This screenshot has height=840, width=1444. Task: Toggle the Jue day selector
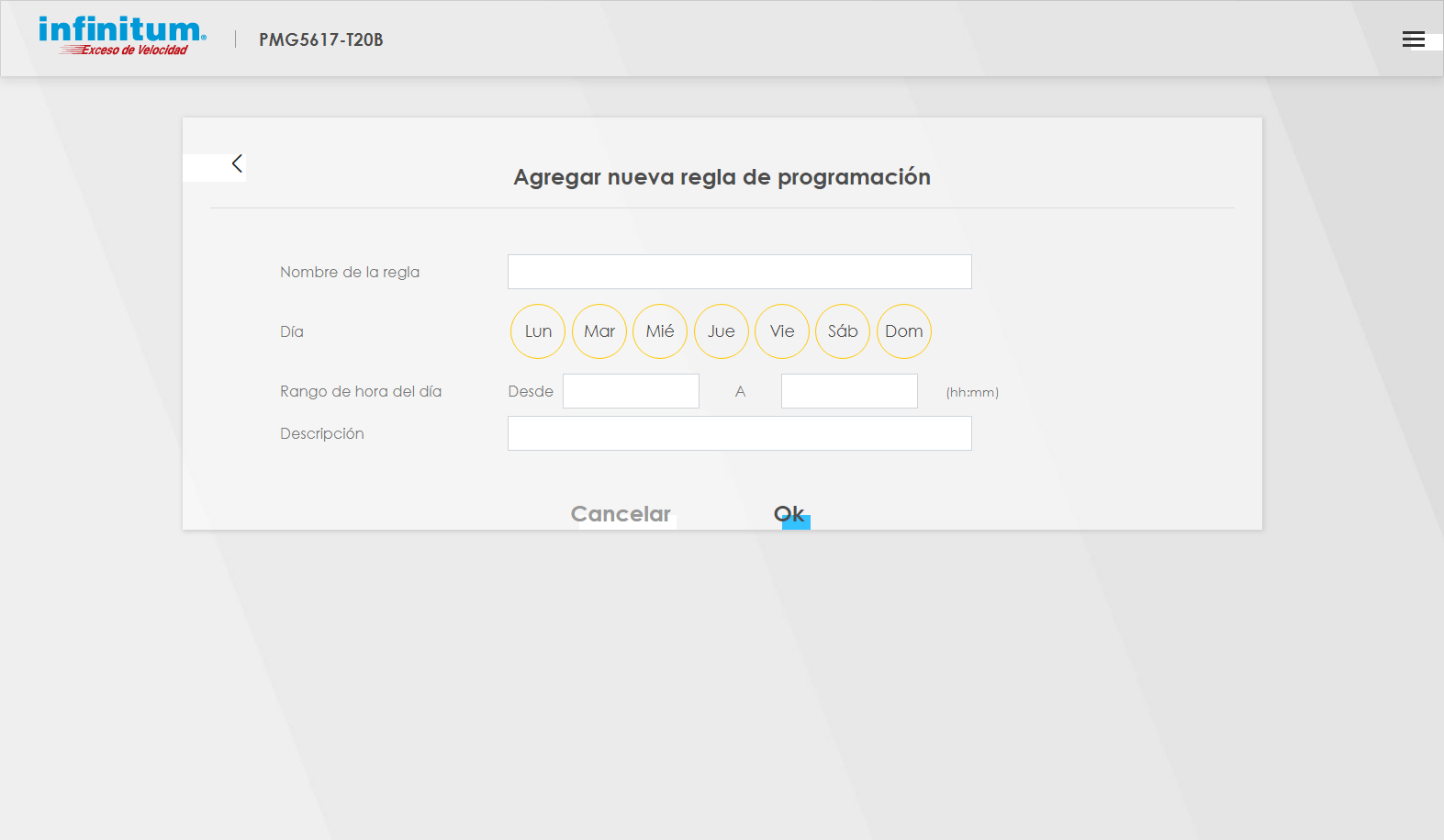pyautogui.click(x=722, y=331)
